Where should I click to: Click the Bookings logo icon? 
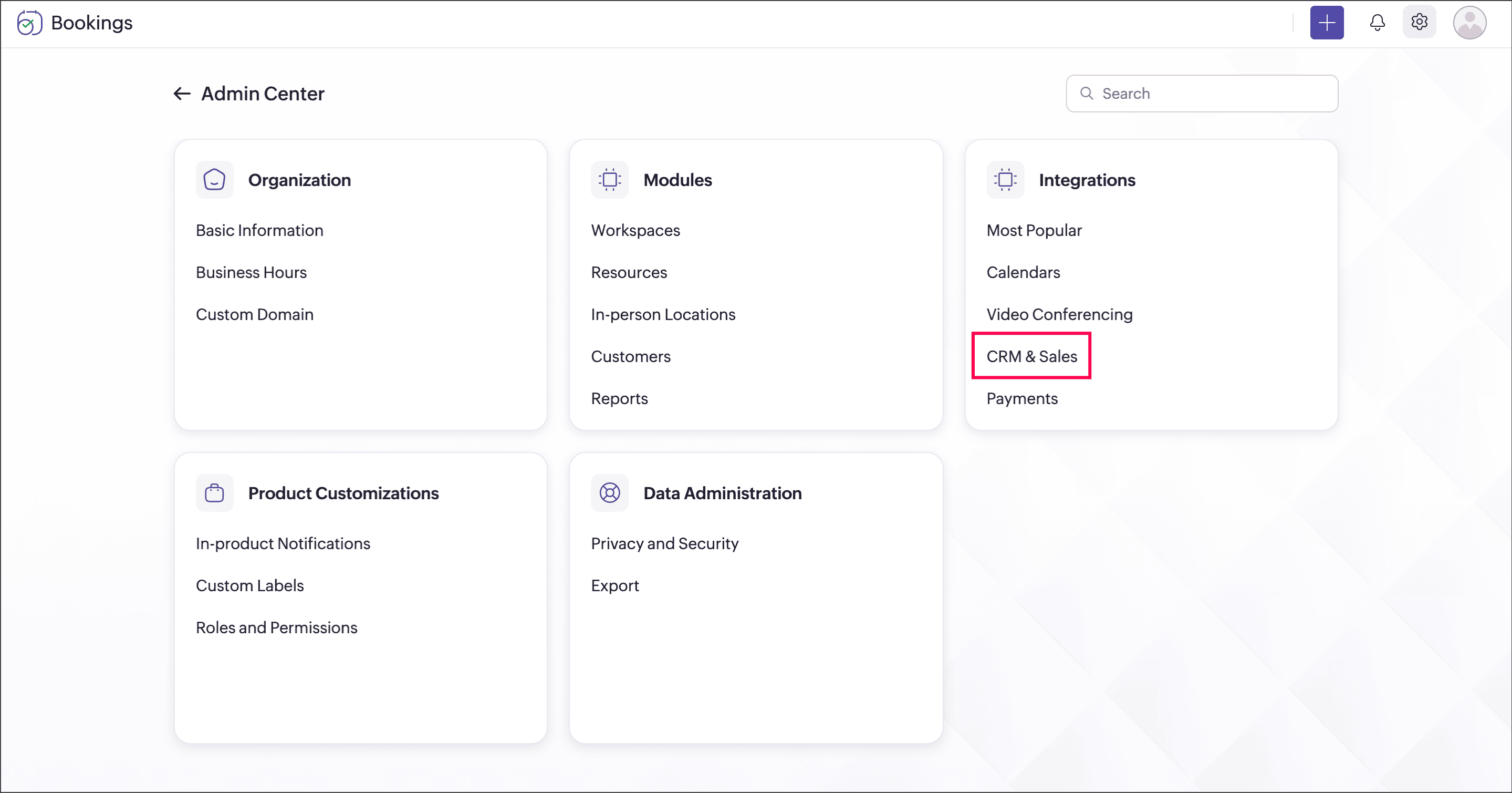(x=29, y=23)
